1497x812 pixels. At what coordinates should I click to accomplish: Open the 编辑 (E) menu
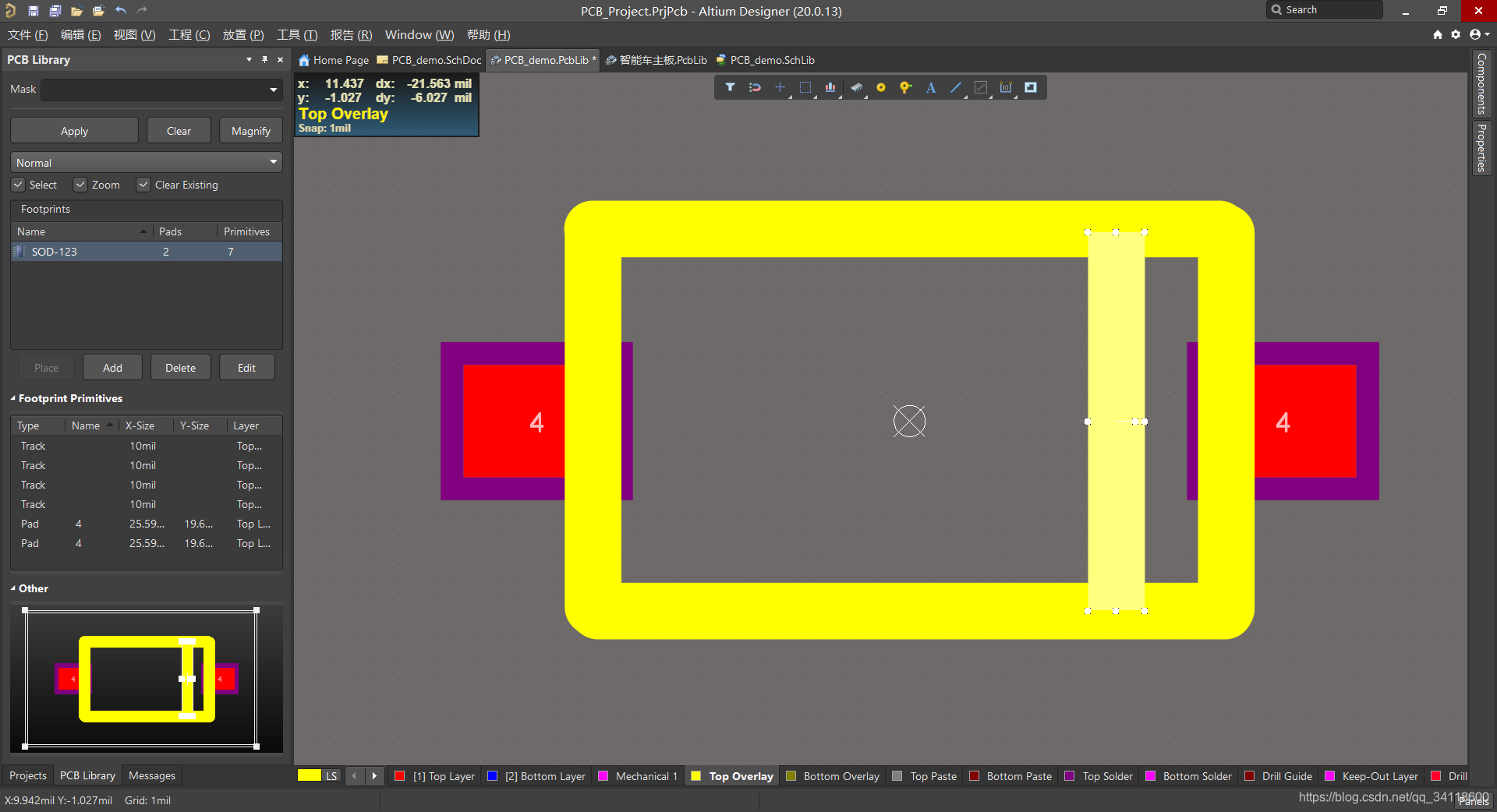click(x=81, y=34)
